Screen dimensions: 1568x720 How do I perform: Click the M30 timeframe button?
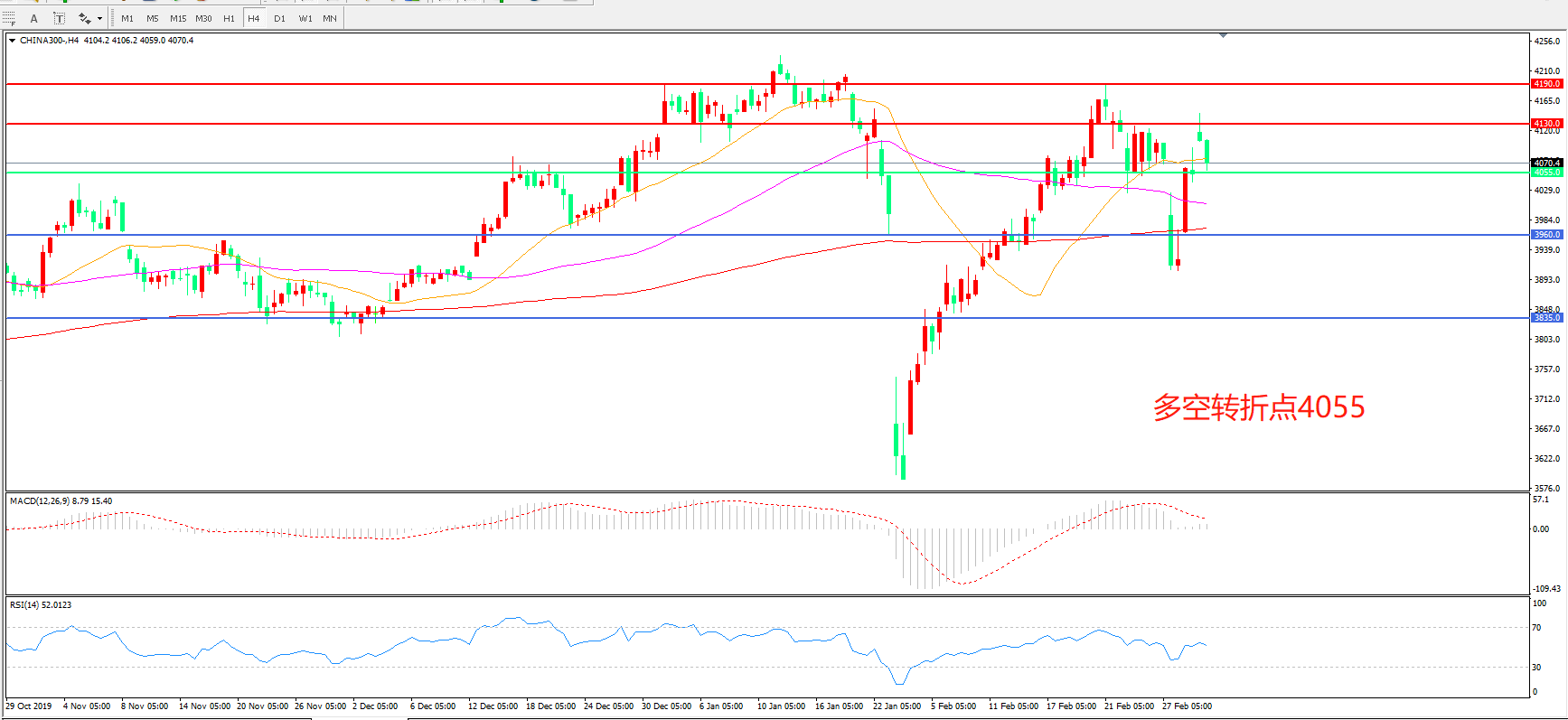(203, 18)
